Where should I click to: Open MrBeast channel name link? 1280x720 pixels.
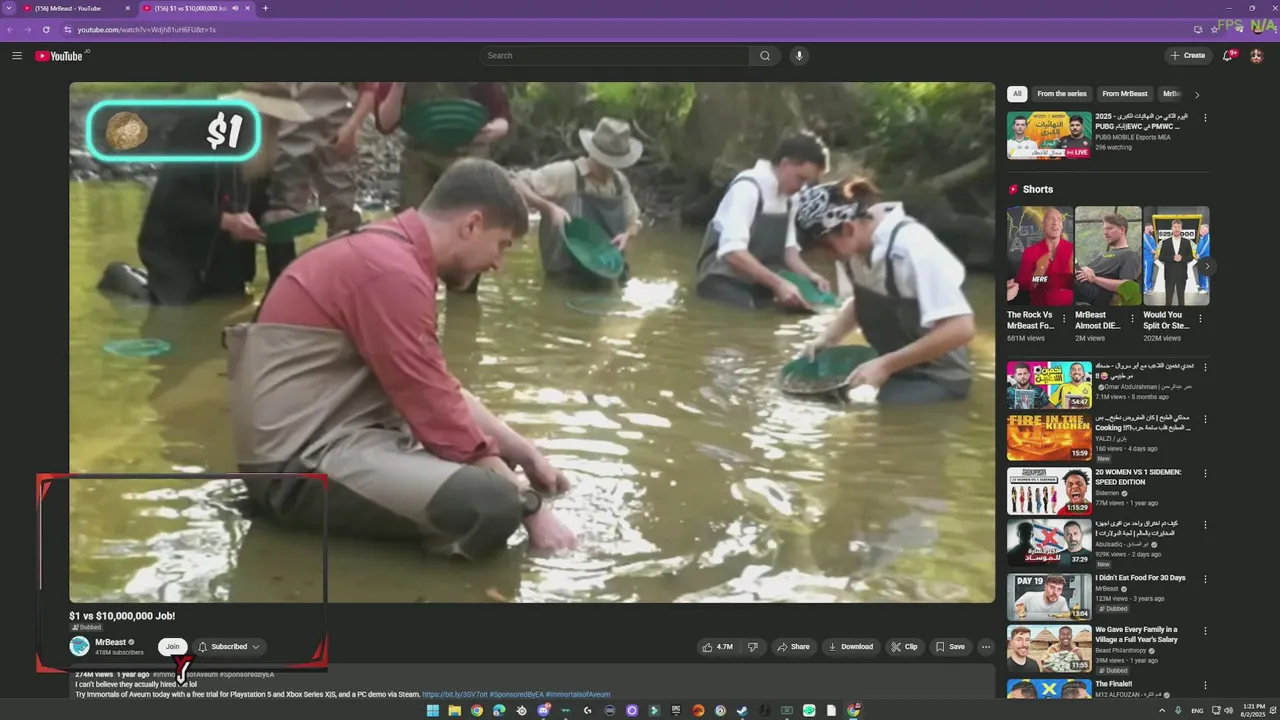(110, 642)
